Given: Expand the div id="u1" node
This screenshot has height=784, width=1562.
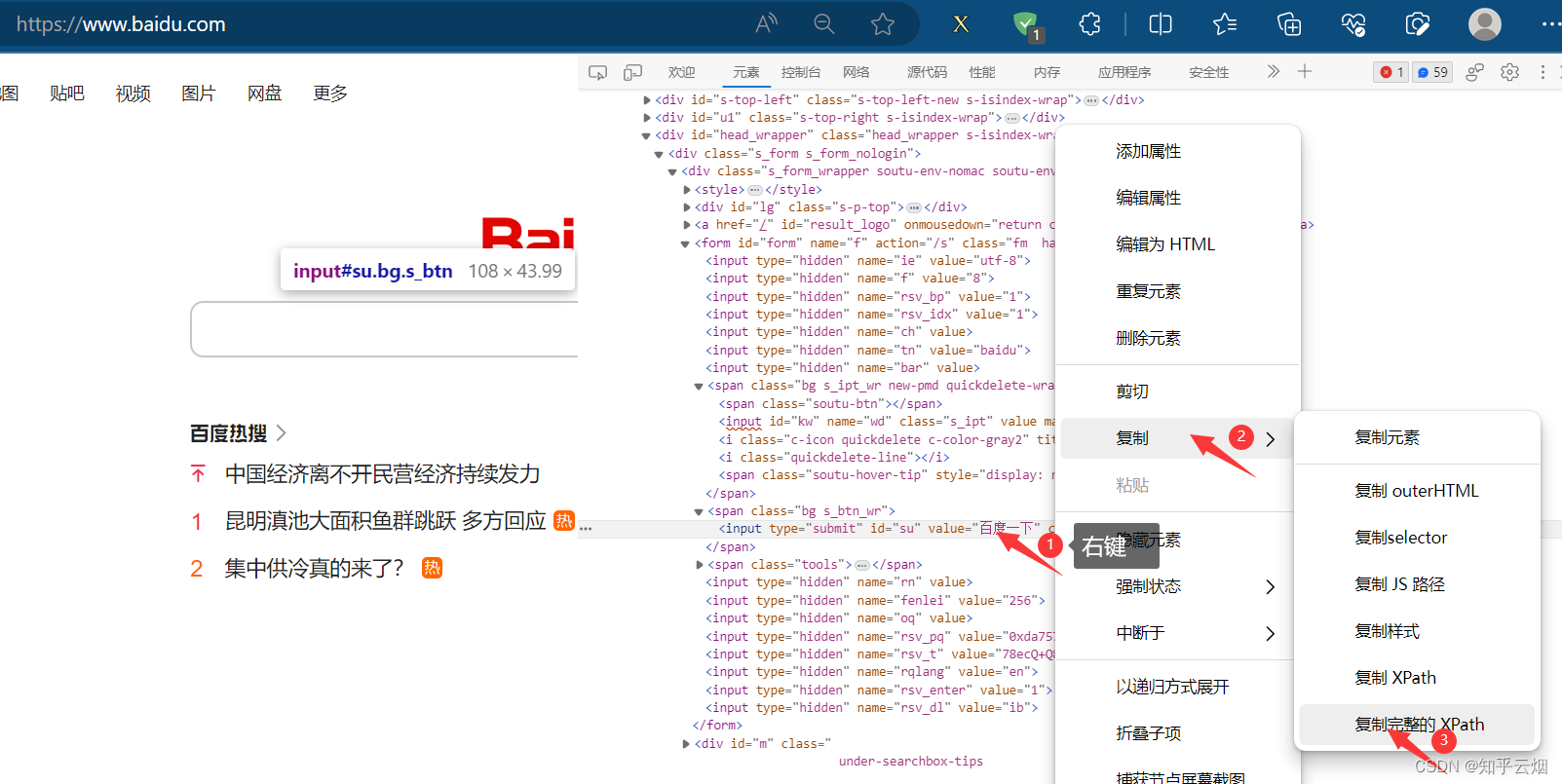Looking at the screenshot, I should 647,118.
